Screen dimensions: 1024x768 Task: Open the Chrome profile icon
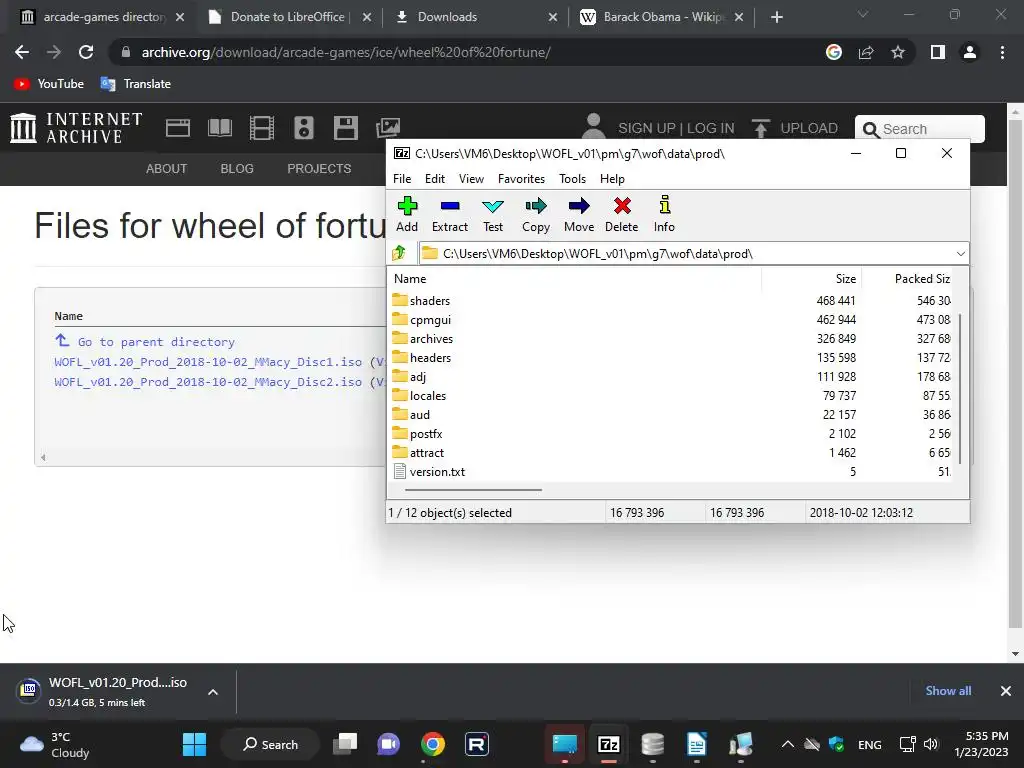pyautogui.click(x=970, y=52)
